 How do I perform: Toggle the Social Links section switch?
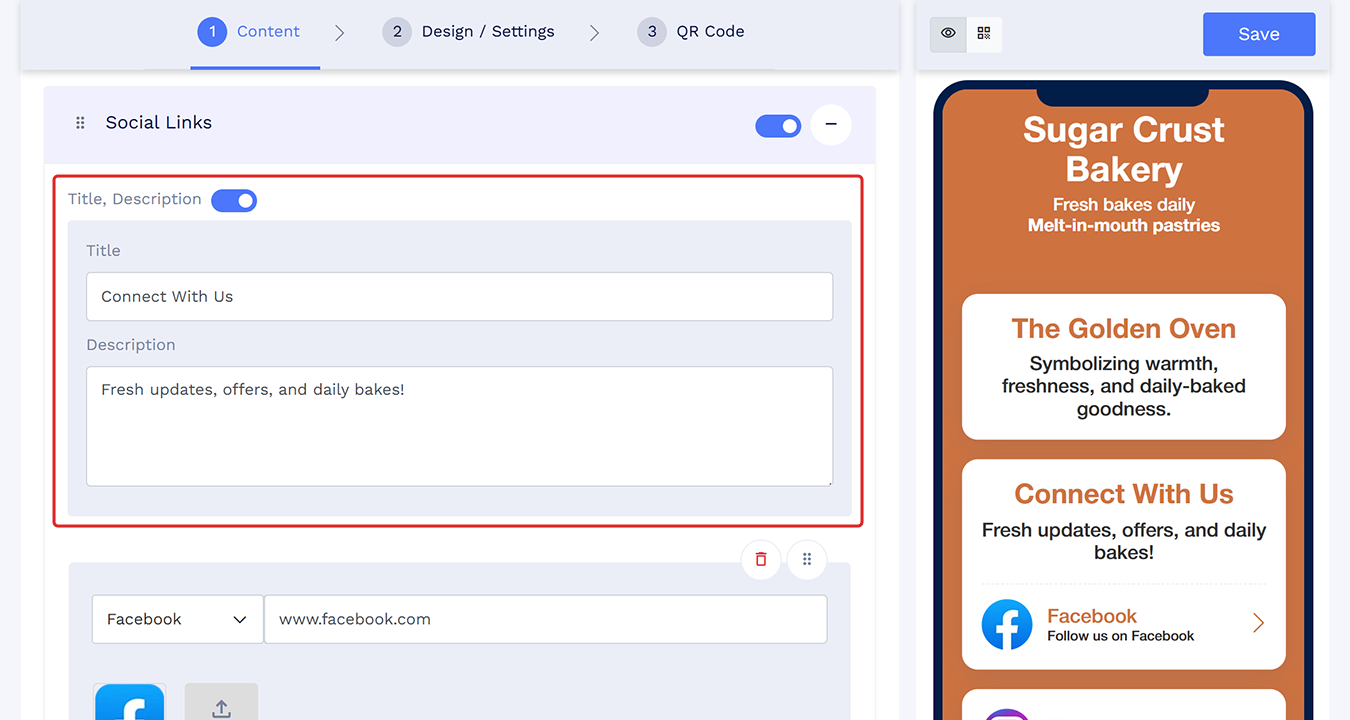pos(778,126)
